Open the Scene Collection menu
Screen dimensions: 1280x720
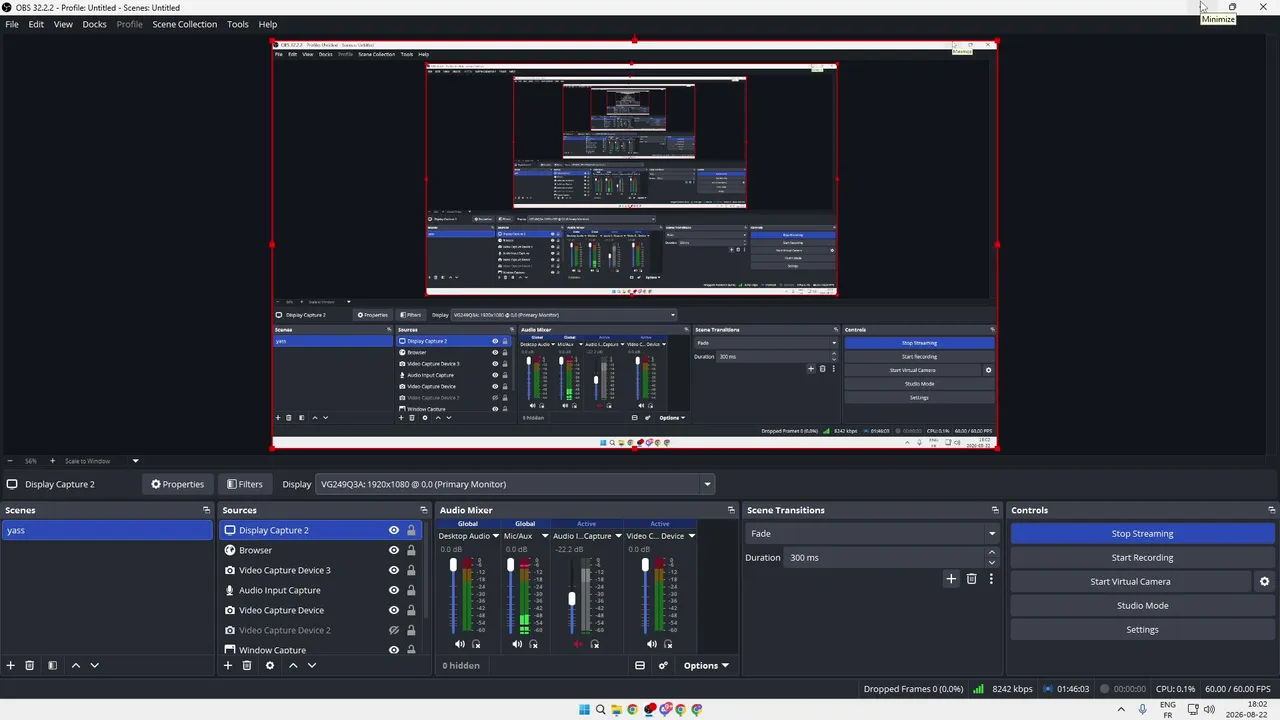pos(184,24)
